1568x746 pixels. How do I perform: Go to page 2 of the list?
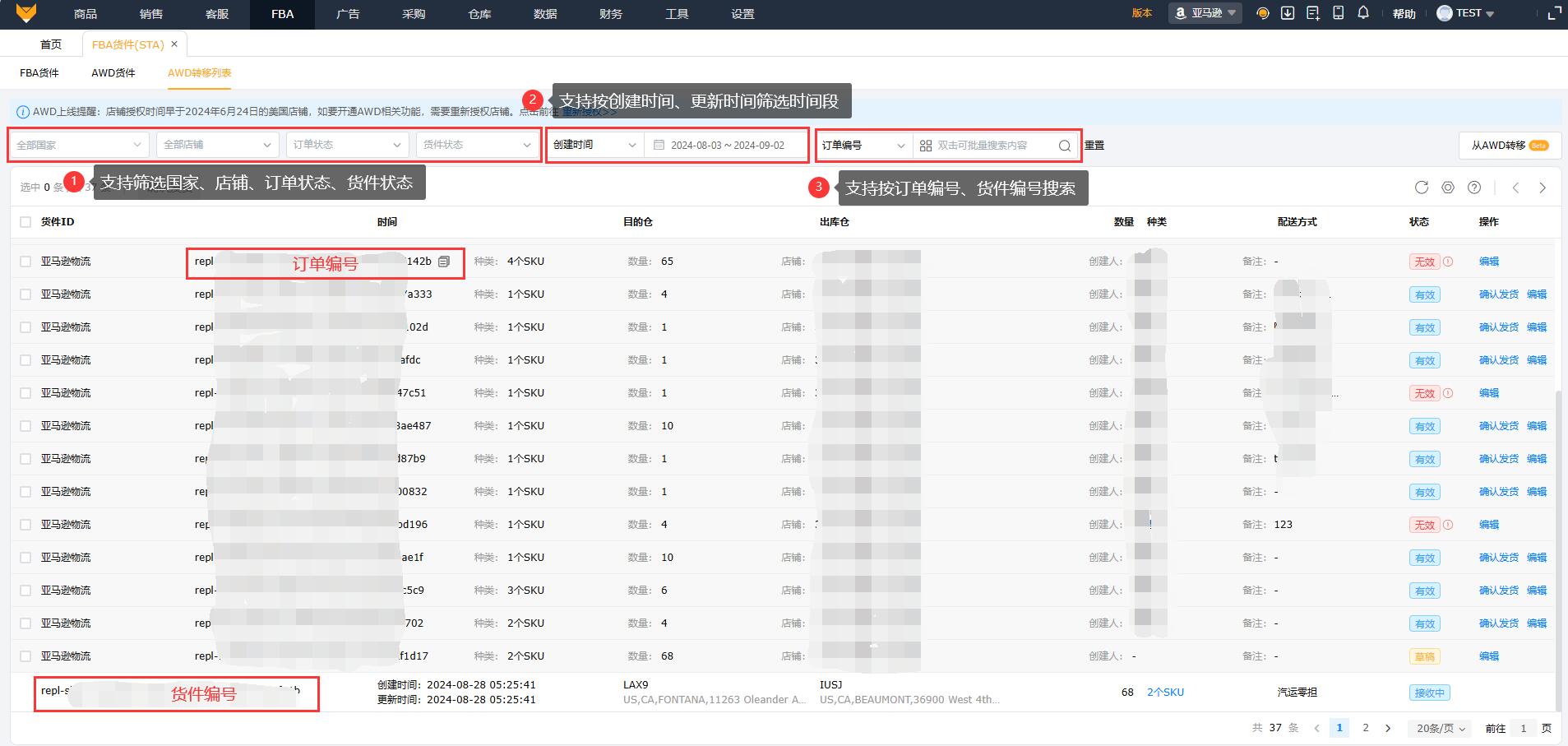[x=1366, y=728]
